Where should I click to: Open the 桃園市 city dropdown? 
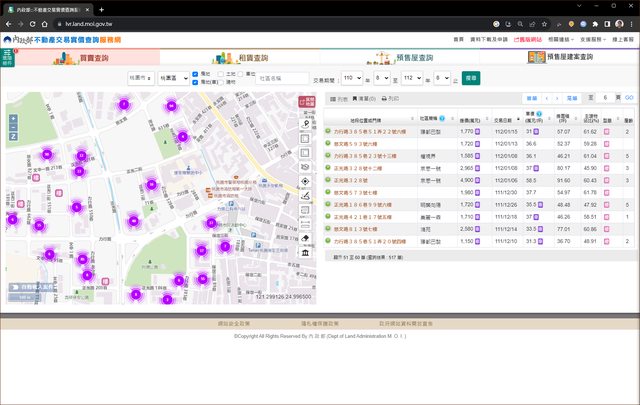click(141, 77)
